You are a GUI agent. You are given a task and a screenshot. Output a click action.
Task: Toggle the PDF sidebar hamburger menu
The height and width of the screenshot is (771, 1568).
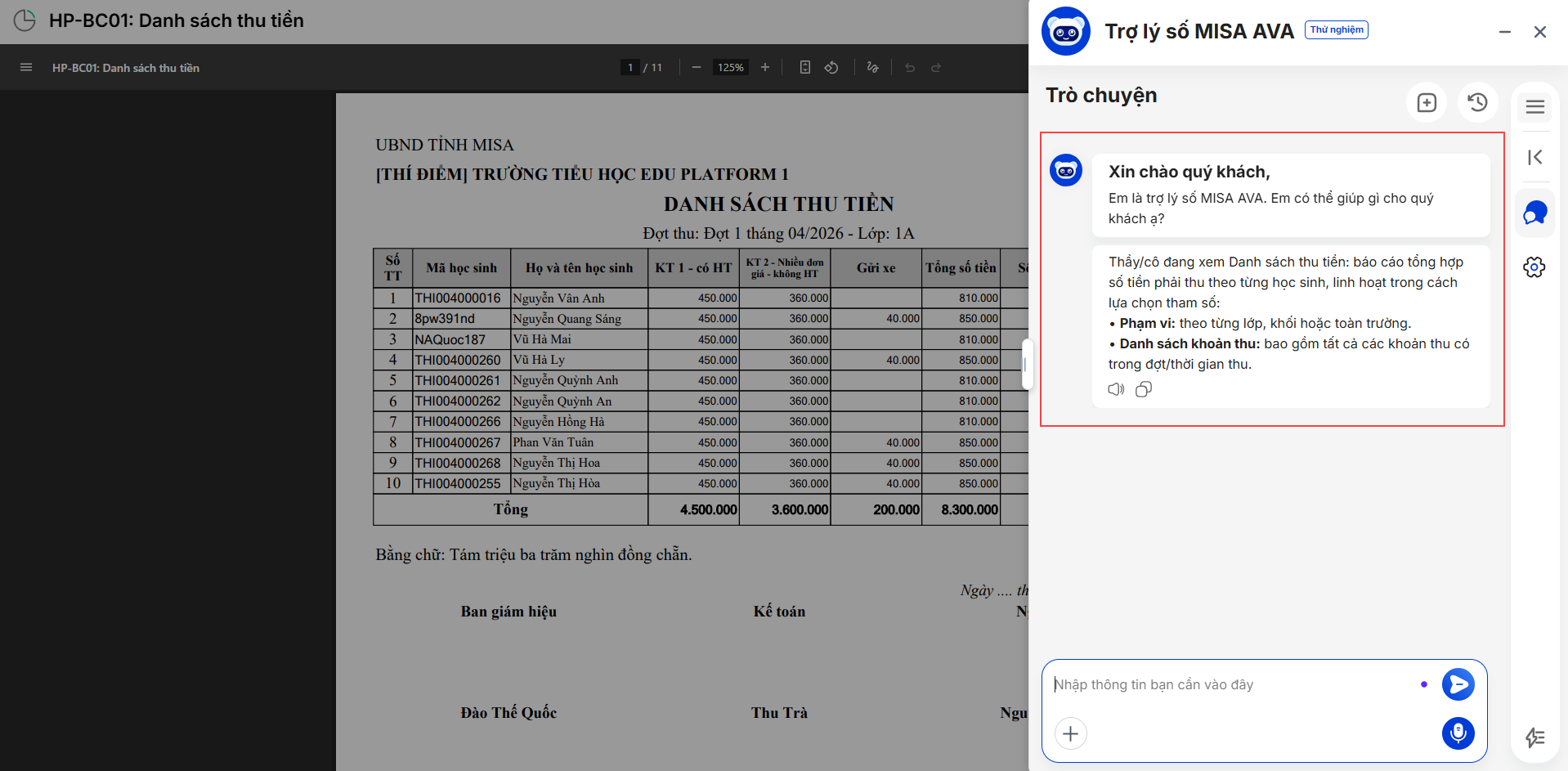pyautogui.click(x=26, y=68)
